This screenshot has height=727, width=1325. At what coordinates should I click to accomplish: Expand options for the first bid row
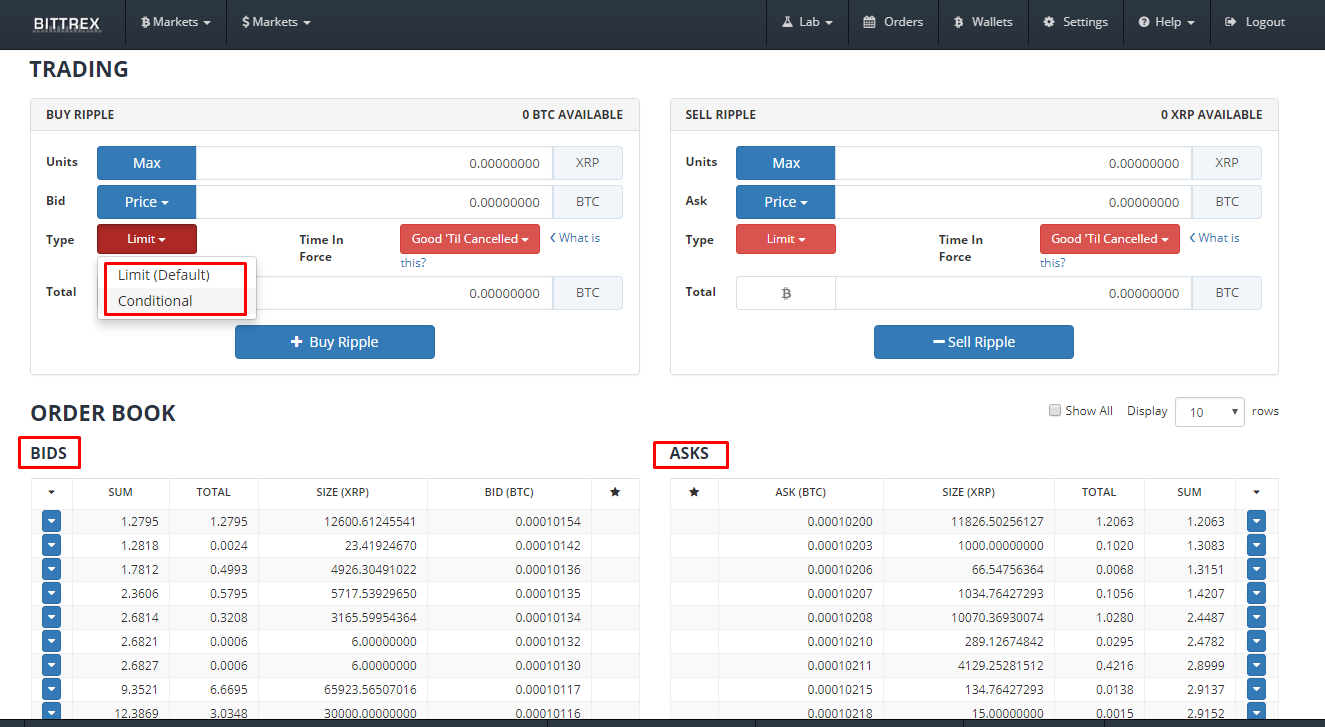pyautogui.click(x=51, y=520)
